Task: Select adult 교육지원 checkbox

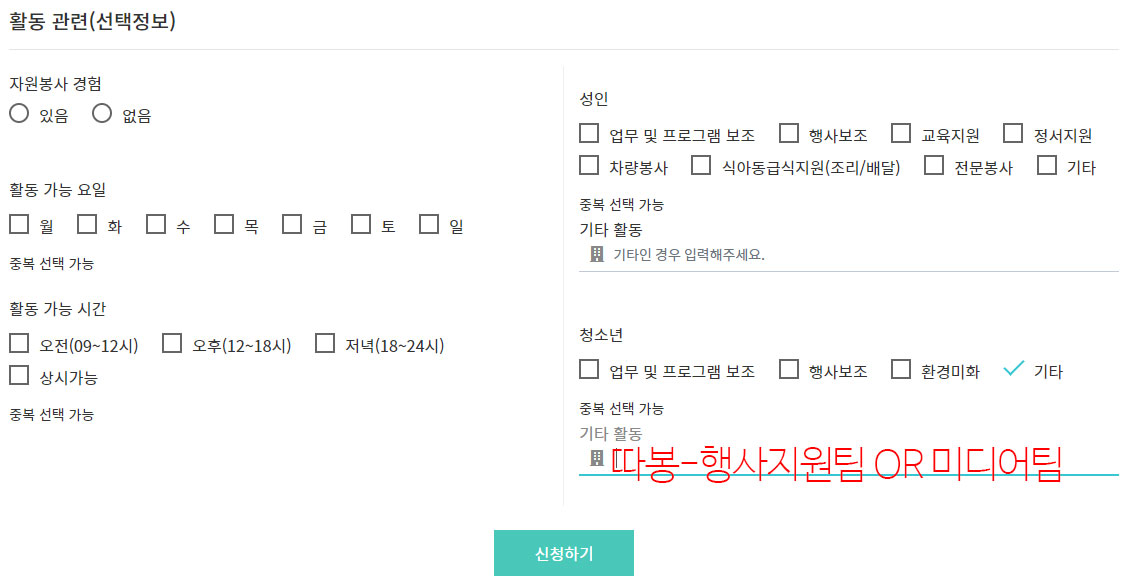Action: click(901, 134)
